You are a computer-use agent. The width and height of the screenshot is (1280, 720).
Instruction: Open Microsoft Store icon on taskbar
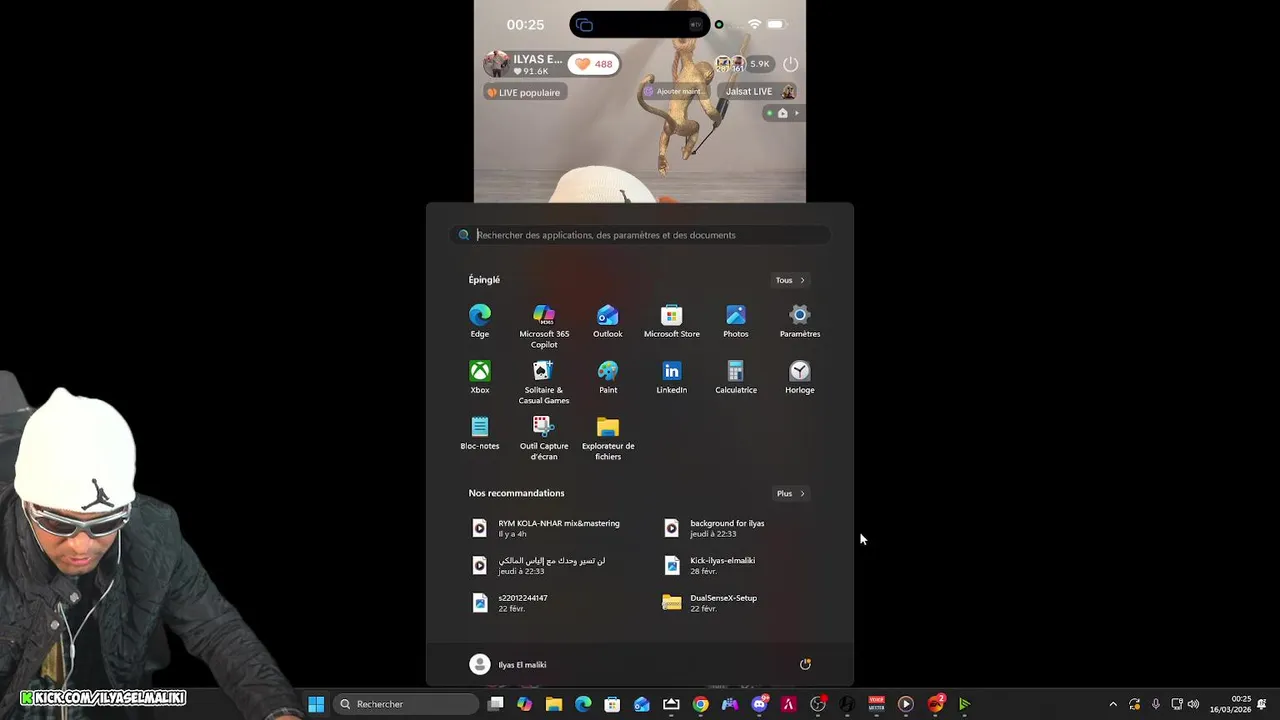pyautogui.click(x=612, y=704)
